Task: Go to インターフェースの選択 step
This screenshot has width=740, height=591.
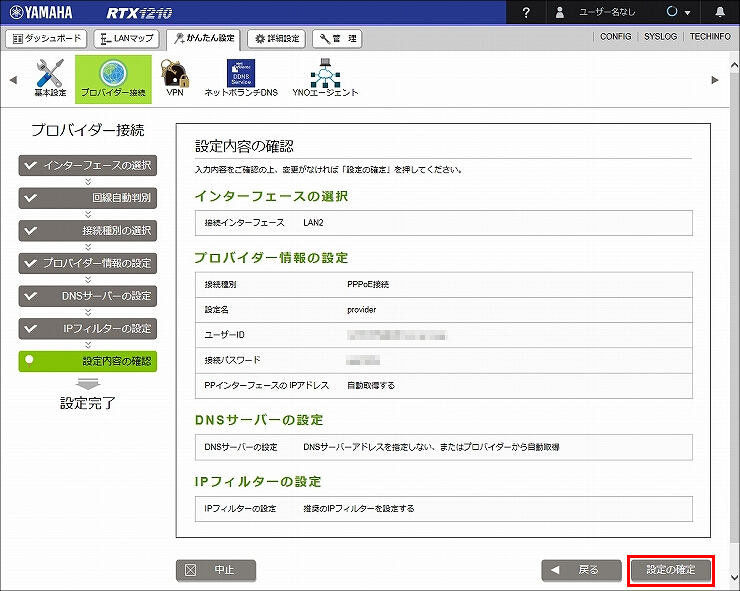Action: point(88,165)
